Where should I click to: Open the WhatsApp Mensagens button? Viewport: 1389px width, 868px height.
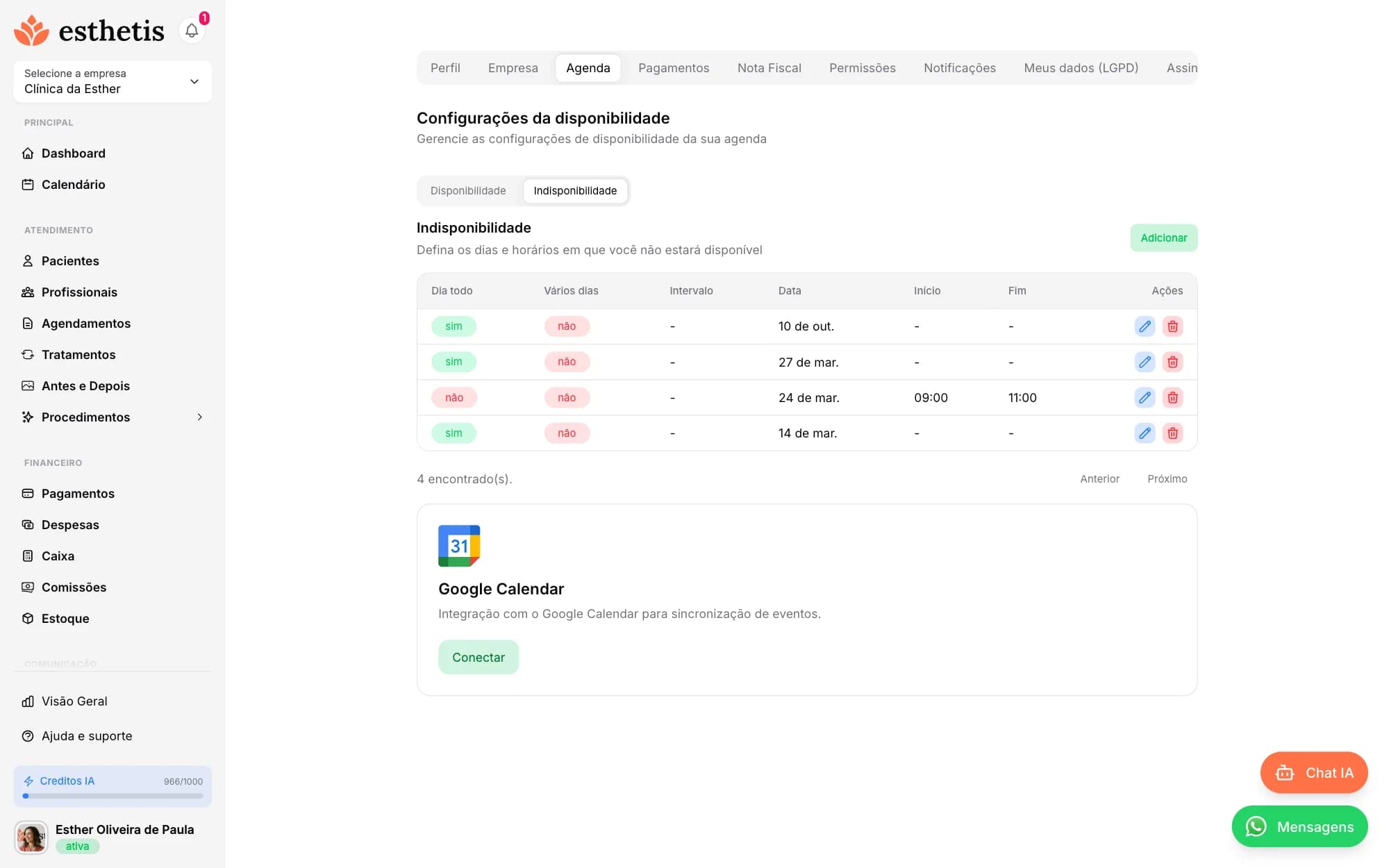[1299, 827]
